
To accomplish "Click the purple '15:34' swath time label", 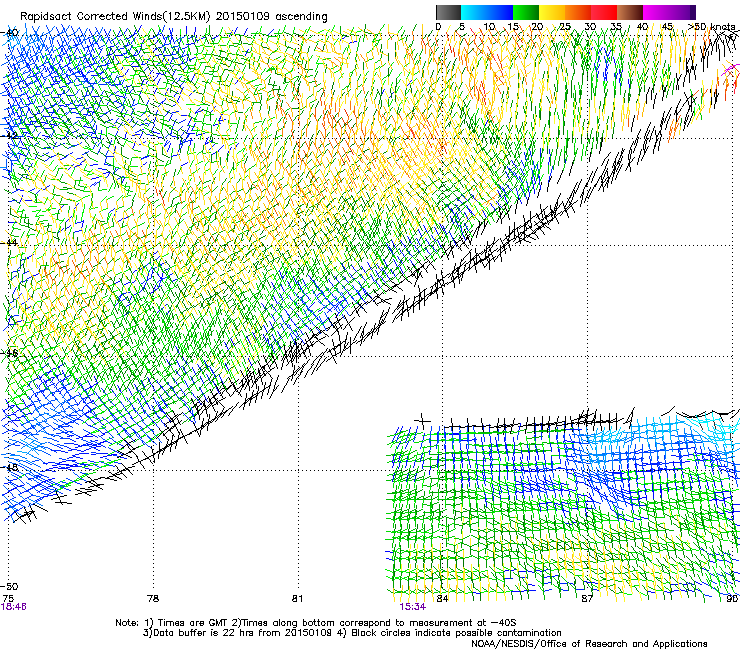I will tap(412, 607).
